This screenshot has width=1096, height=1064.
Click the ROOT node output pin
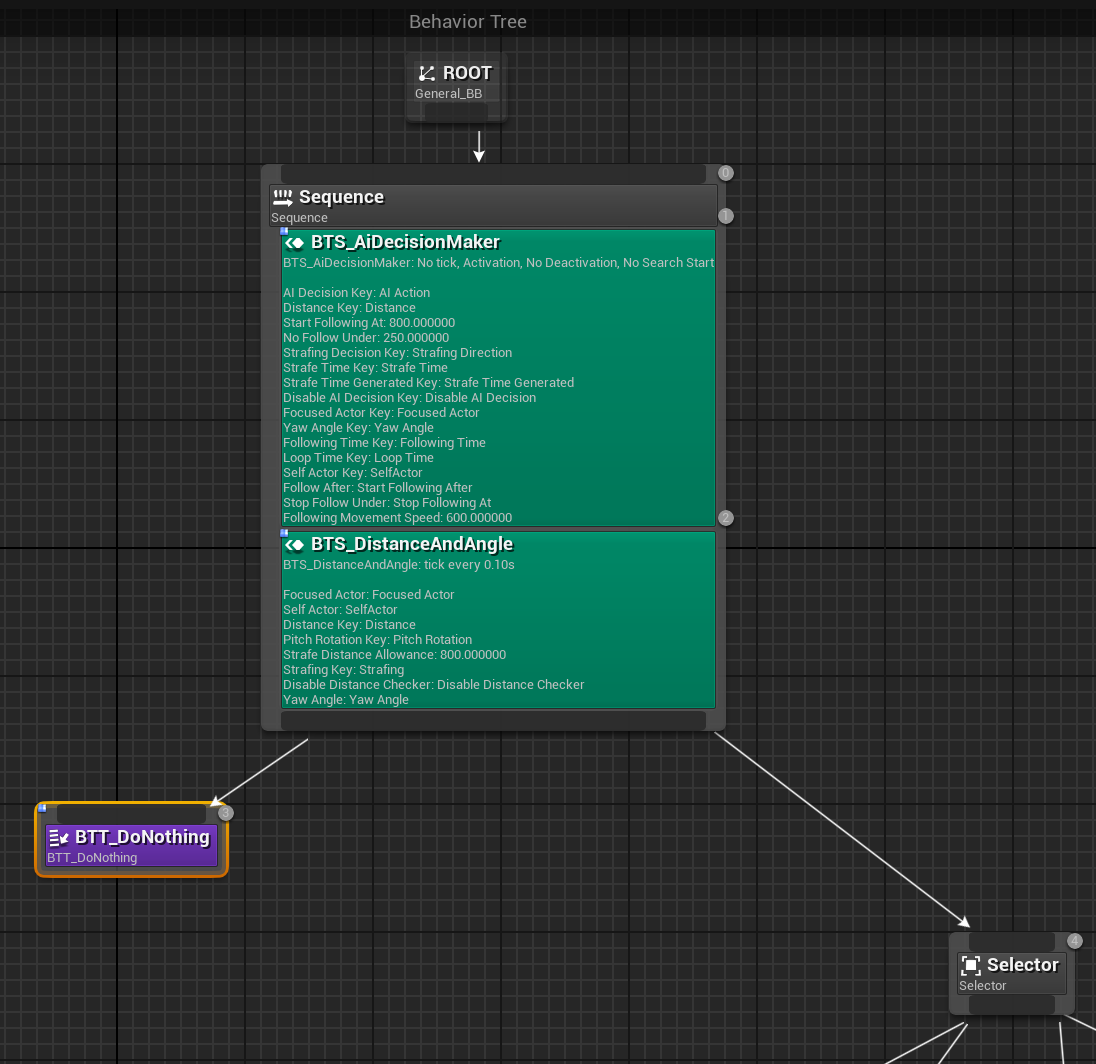[456, 112]
